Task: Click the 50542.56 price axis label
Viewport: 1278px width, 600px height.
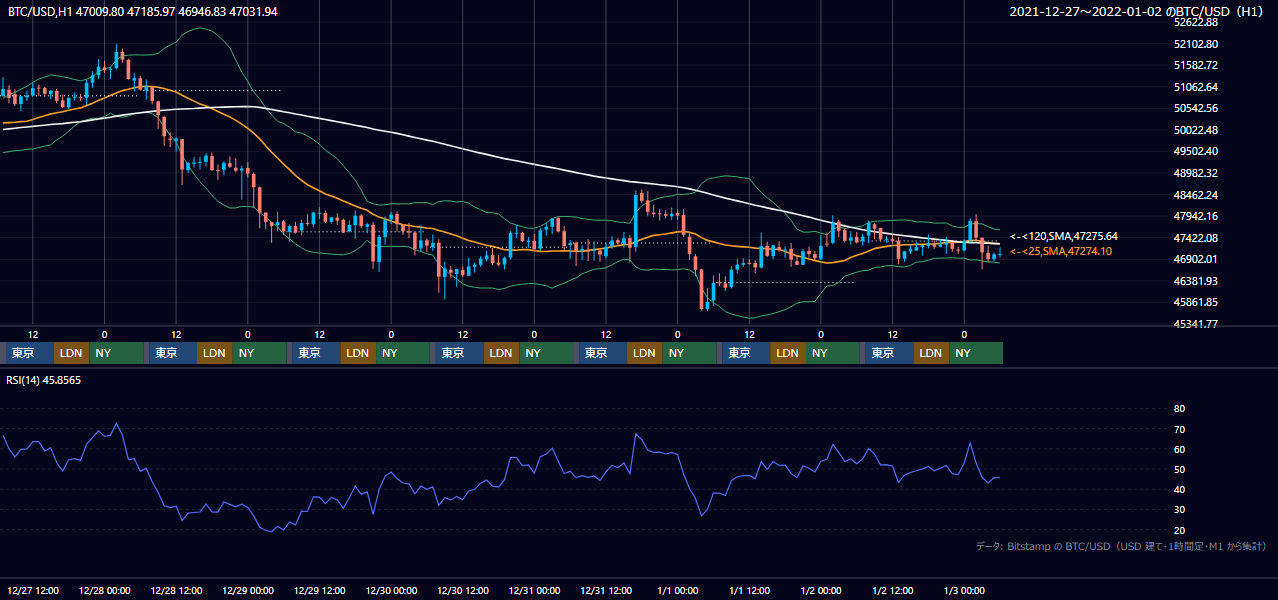Action: pyautogui.click(x=1196, y=108)
